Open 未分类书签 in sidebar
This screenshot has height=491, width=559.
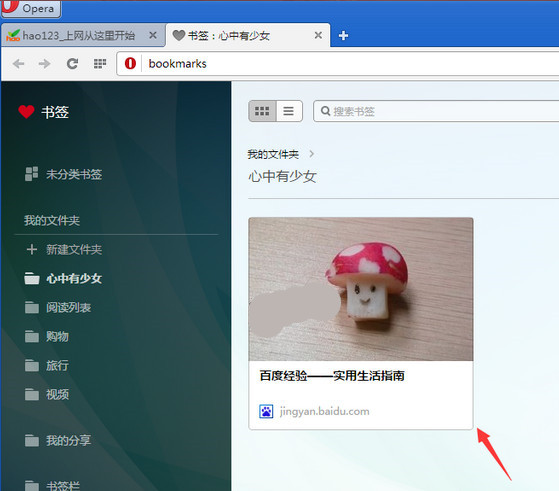[x=63, y=174]
